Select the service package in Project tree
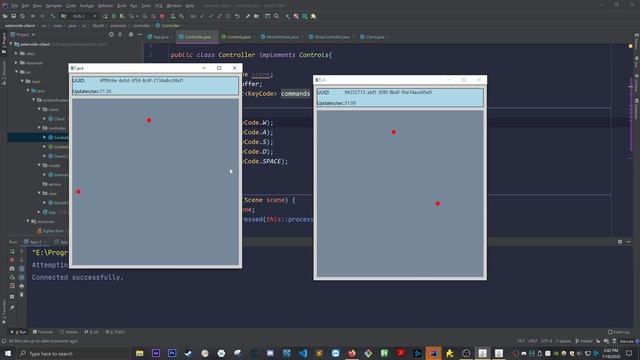 click(51, 184)
